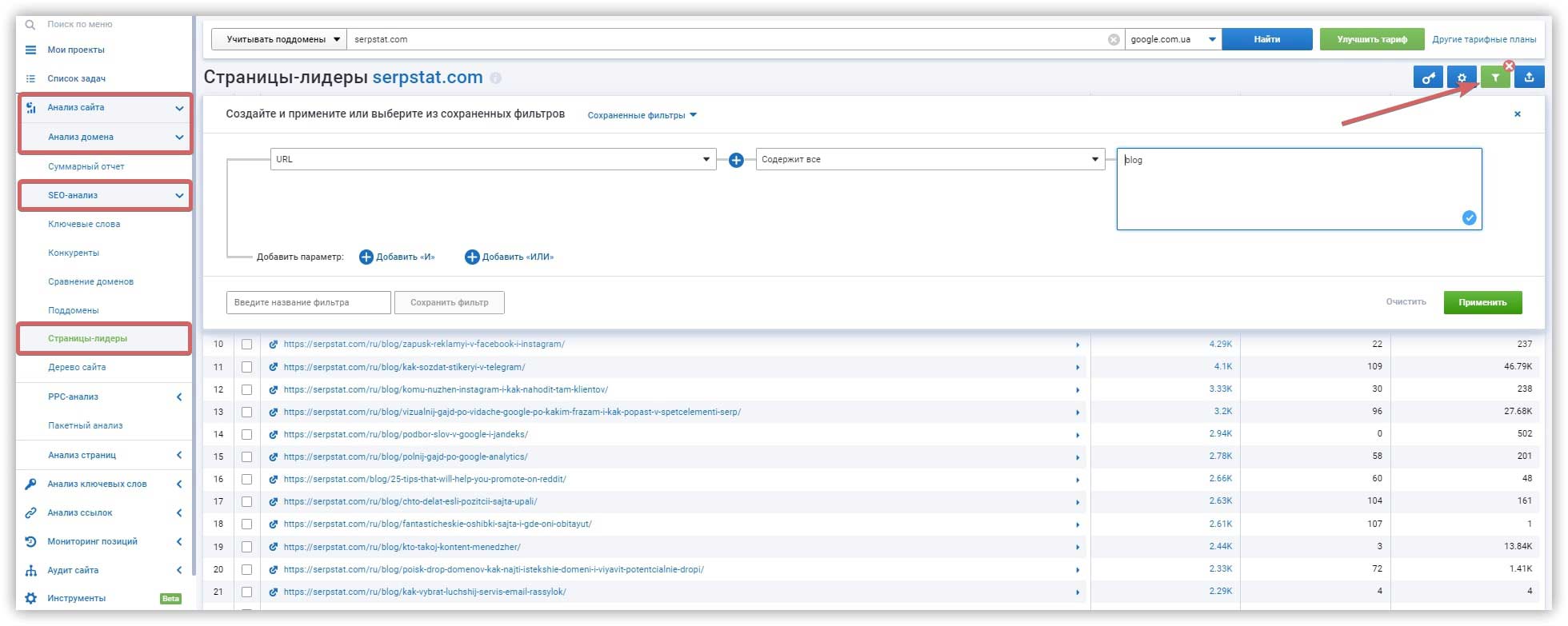The height and width of the screenshot is (626, 1568).
Task: Select the checkbox for row 10
Action: [x=246, y=345]
